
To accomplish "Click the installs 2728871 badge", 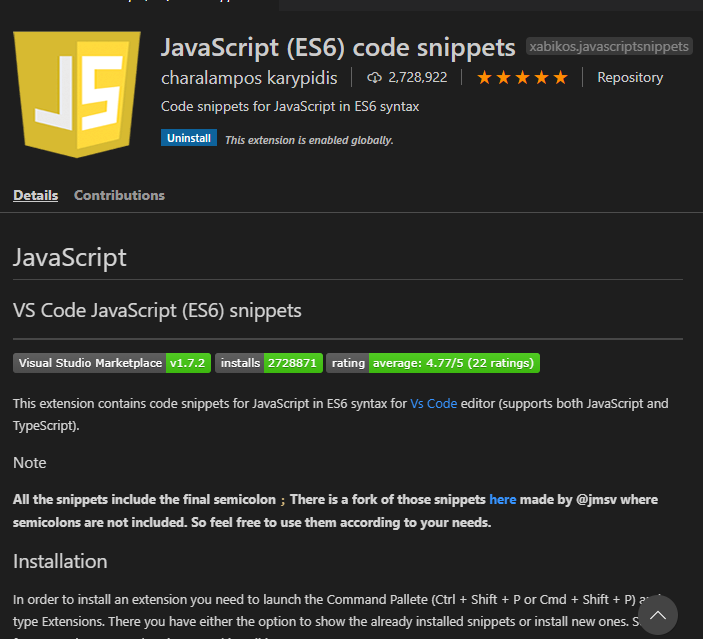I will click(269, 363).
